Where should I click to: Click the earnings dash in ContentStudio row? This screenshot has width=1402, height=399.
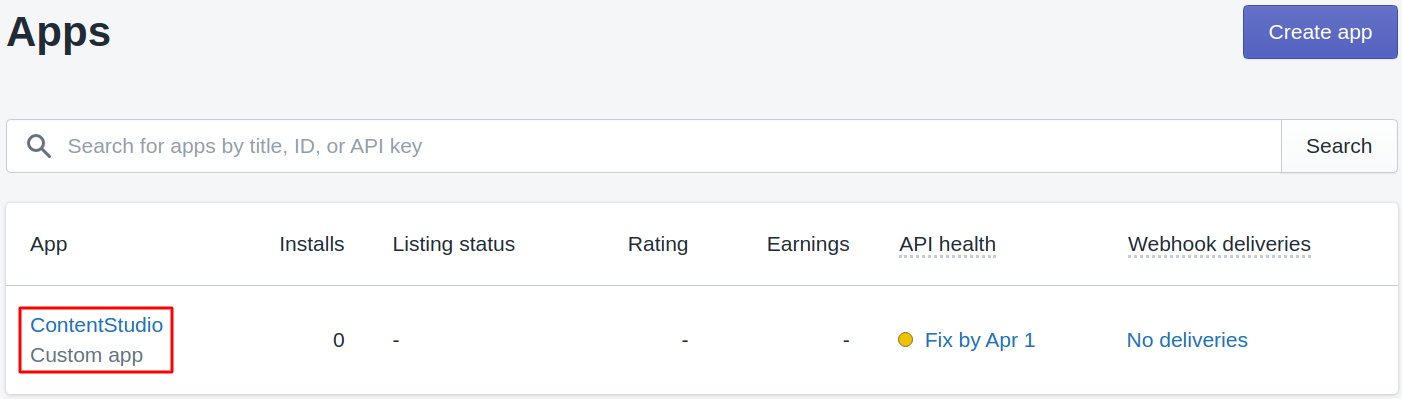[846, 340]
